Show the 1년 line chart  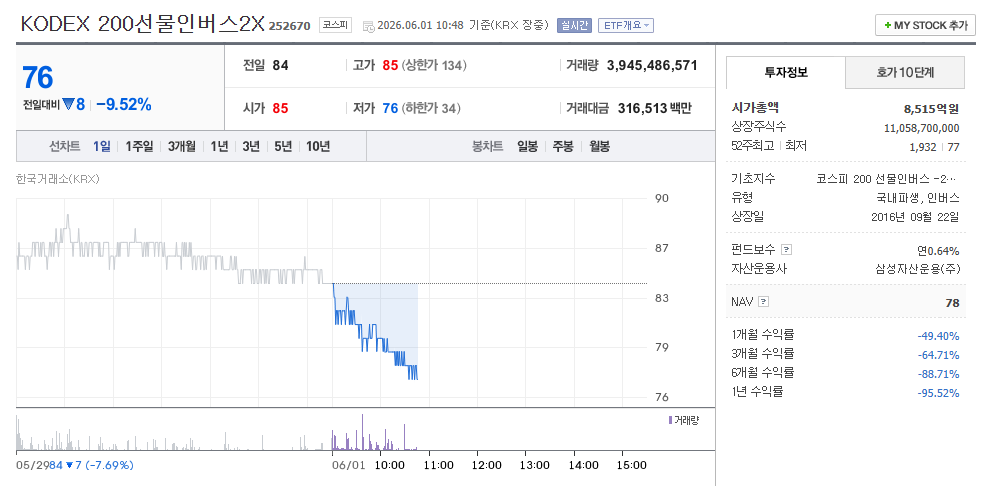click(x=219, y=146)
